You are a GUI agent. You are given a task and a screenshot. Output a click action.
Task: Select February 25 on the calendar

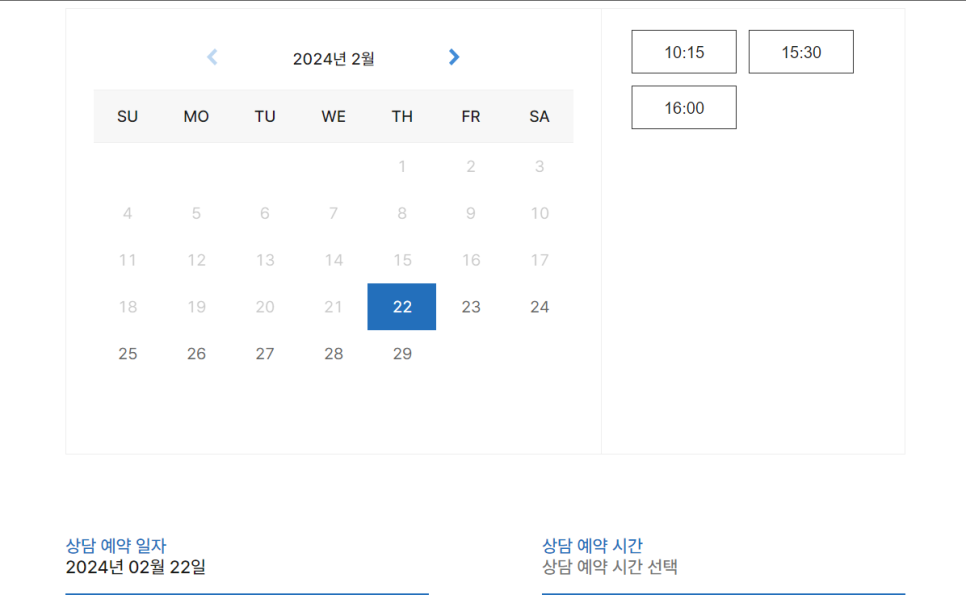click(x=128, y=354)
